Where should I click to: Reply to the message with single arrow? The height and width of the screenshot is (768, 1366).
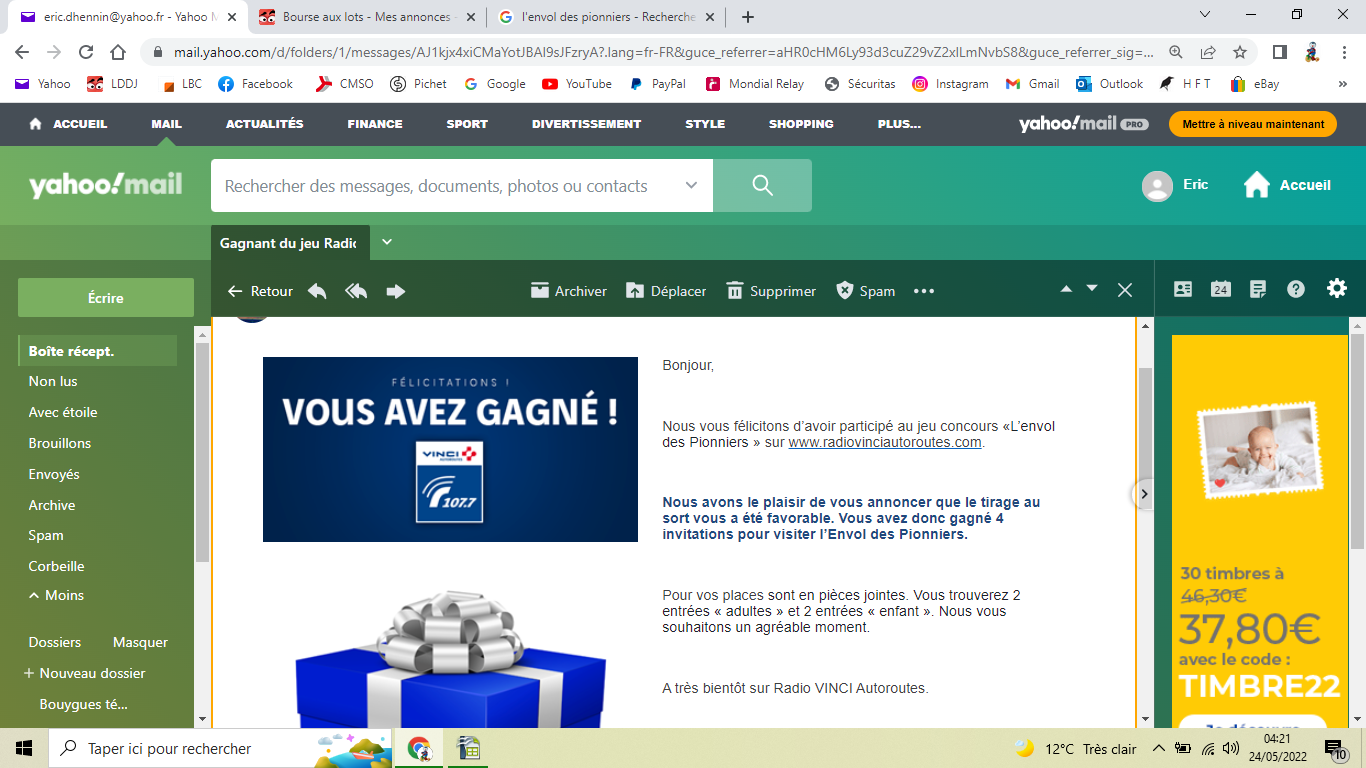(x=317, y=291)
